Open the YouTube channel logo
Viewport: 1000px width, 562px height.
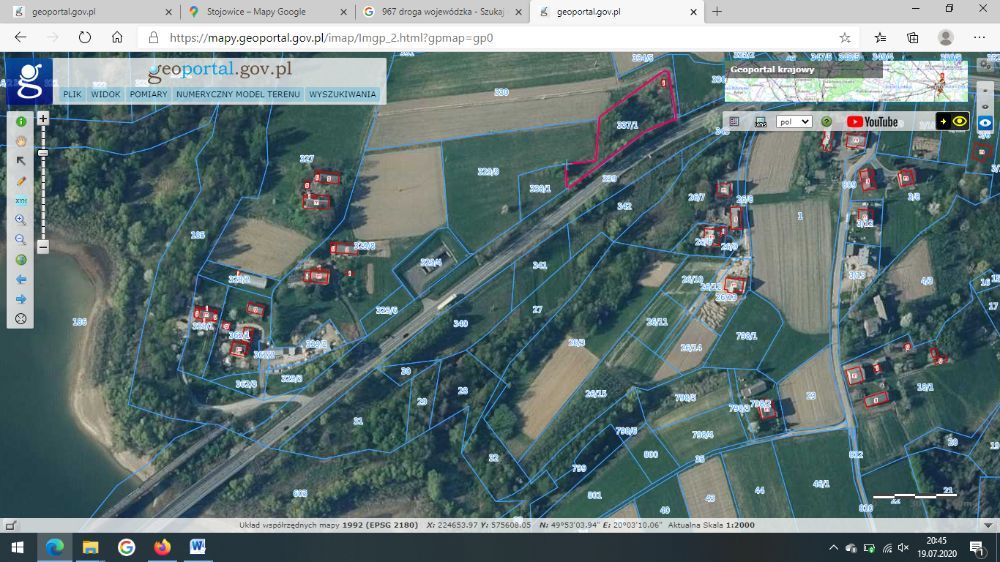coord(872,121)
